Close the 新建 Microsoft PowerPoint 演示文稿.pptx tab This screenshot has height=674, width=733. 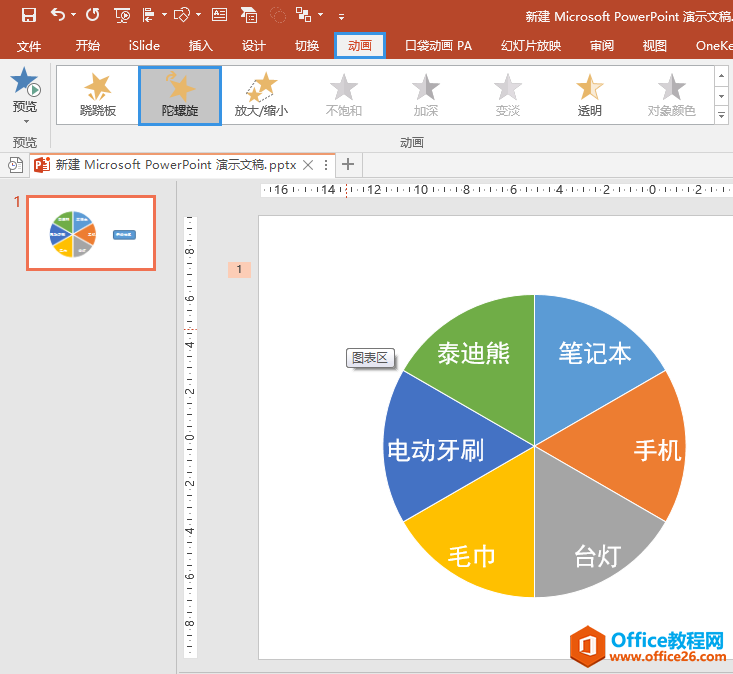[308, 165]
